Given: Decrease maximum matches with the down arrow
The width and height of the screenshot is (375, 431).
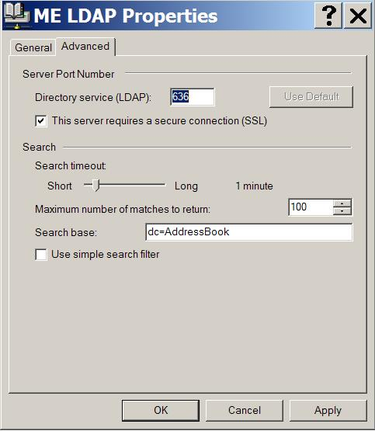Looking at the screenshot, I should 342,211.
